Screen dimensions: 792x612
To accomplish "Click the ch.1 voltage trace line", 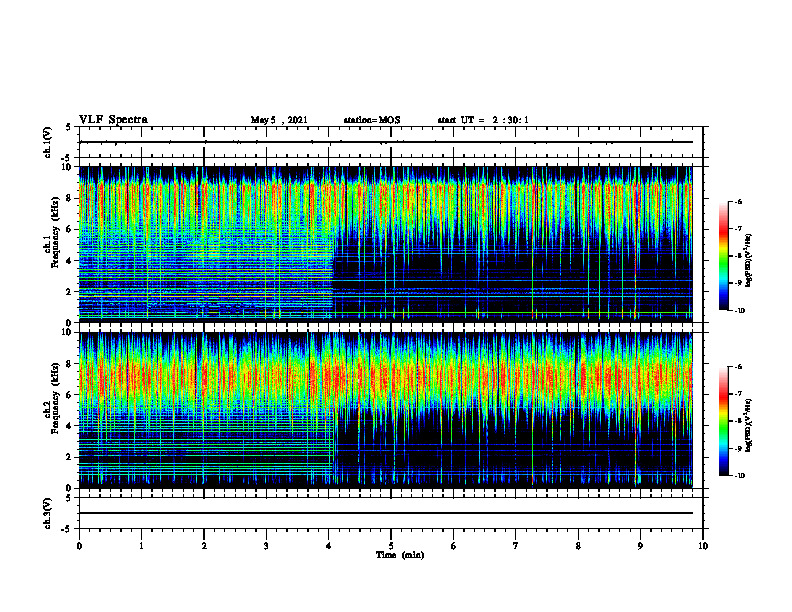I will coord(386,142).
